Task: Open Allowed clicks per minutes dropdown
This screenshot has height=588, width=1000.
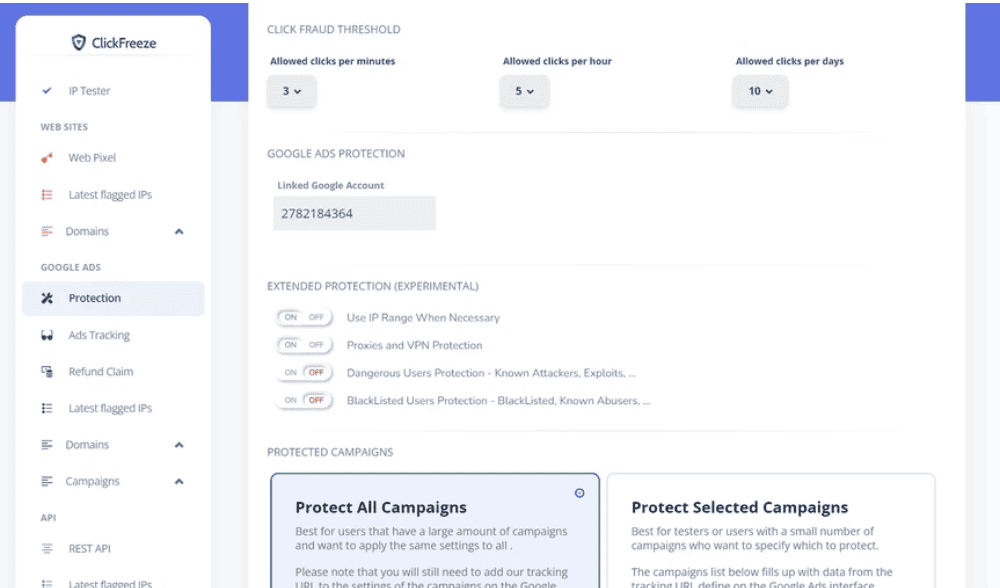Action: tap(291, 91)
